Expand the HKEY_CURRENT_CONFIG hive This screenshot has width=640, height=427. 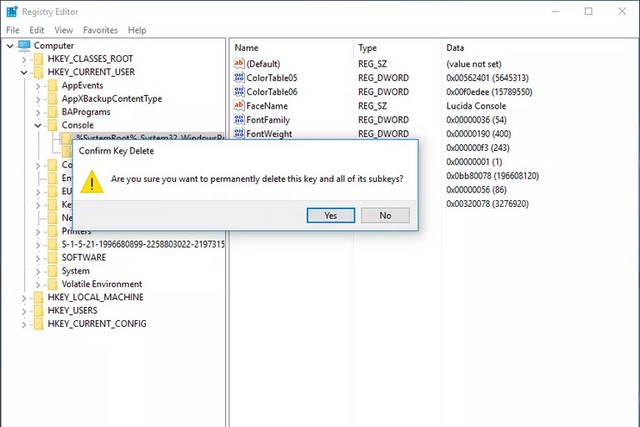point(24,325)
